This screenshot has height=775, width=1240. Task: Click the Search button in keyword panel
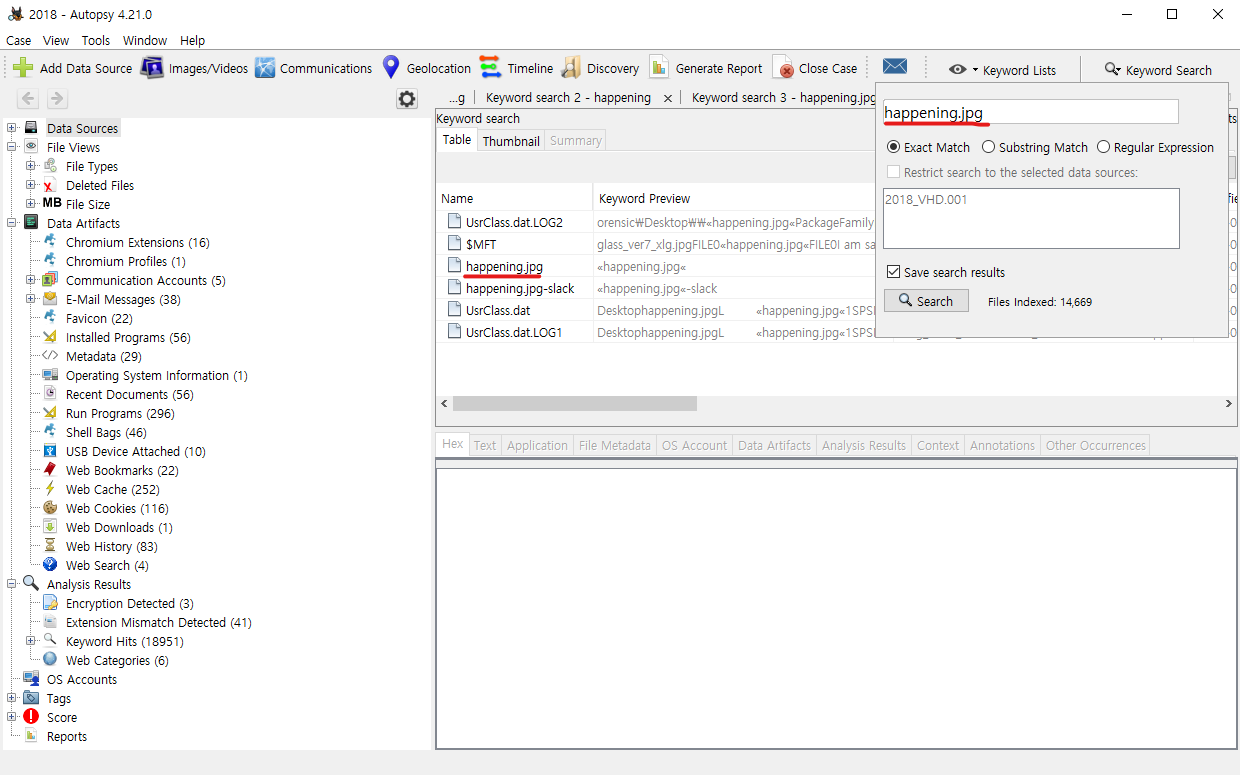click(x=926, y=301)
